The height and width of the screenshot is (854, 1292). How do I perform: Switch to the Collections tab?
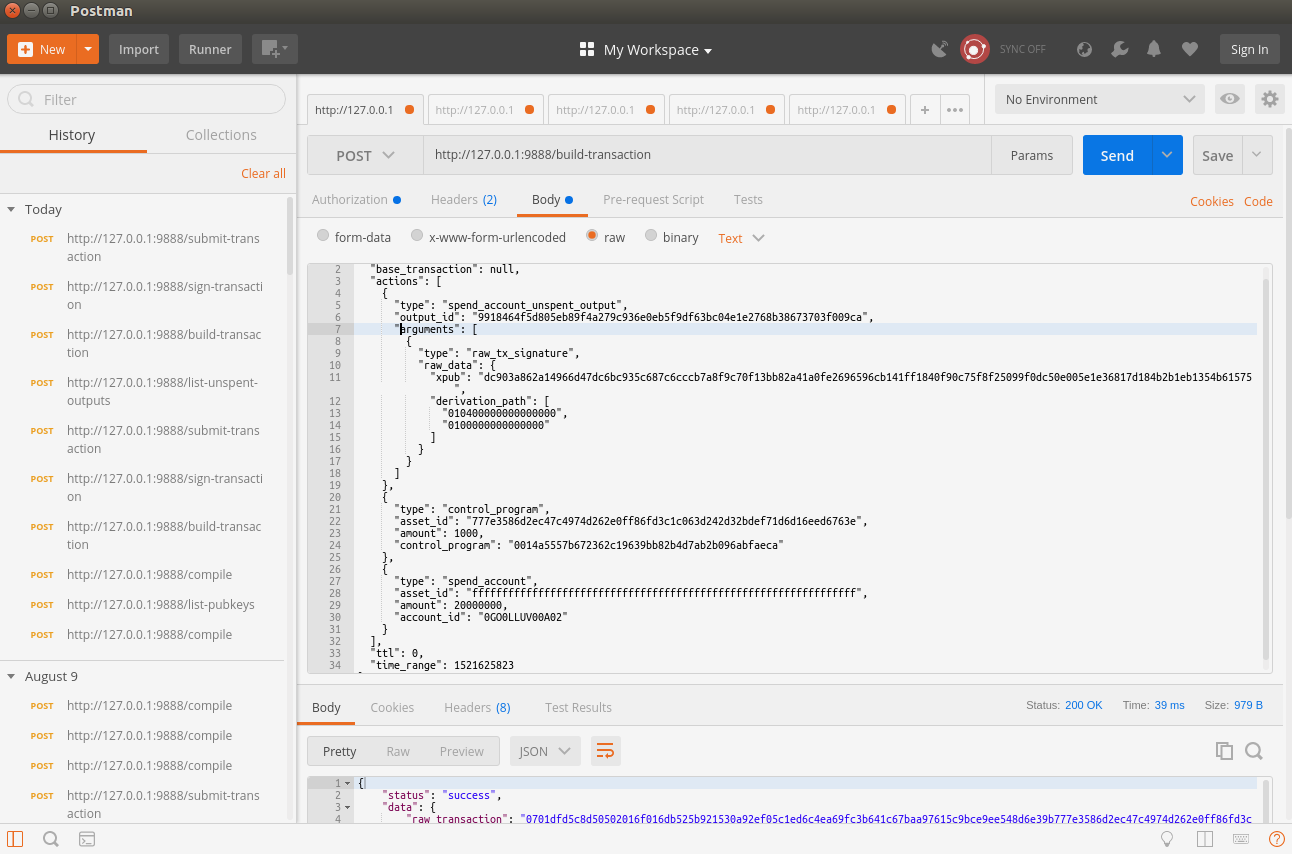221,135
